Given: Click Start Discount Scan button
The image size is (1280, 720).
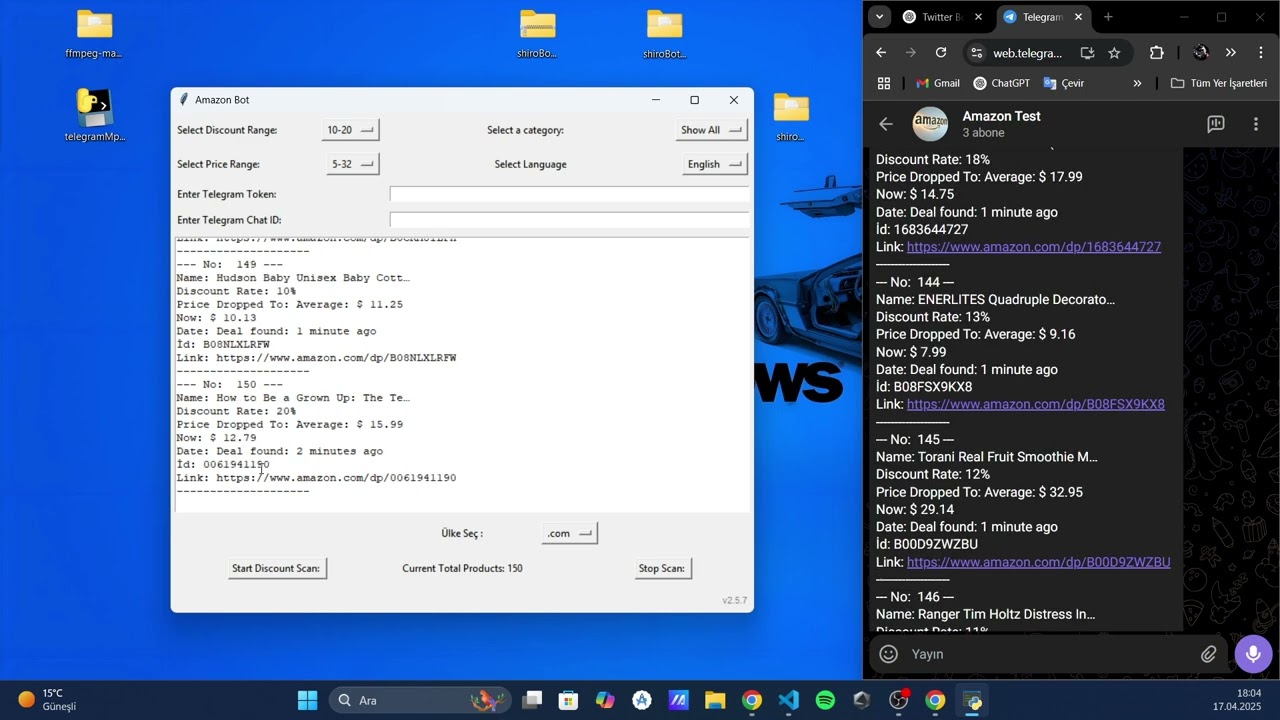Looking at the screenshot, I should tap(277, 568).
